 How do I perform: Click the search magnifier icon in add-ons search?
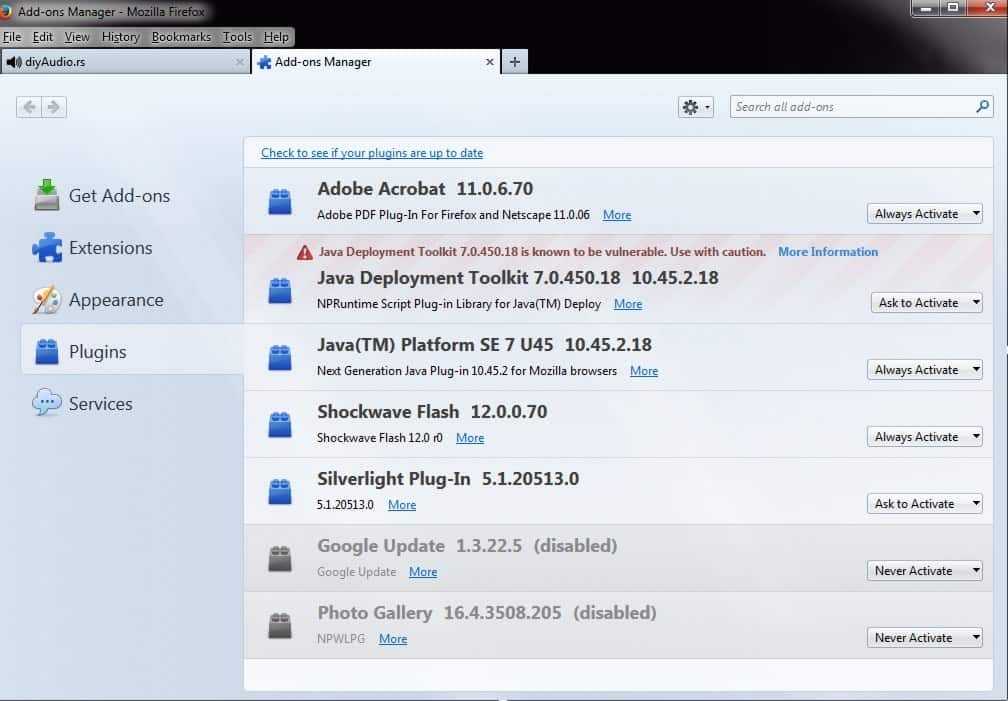982,106
